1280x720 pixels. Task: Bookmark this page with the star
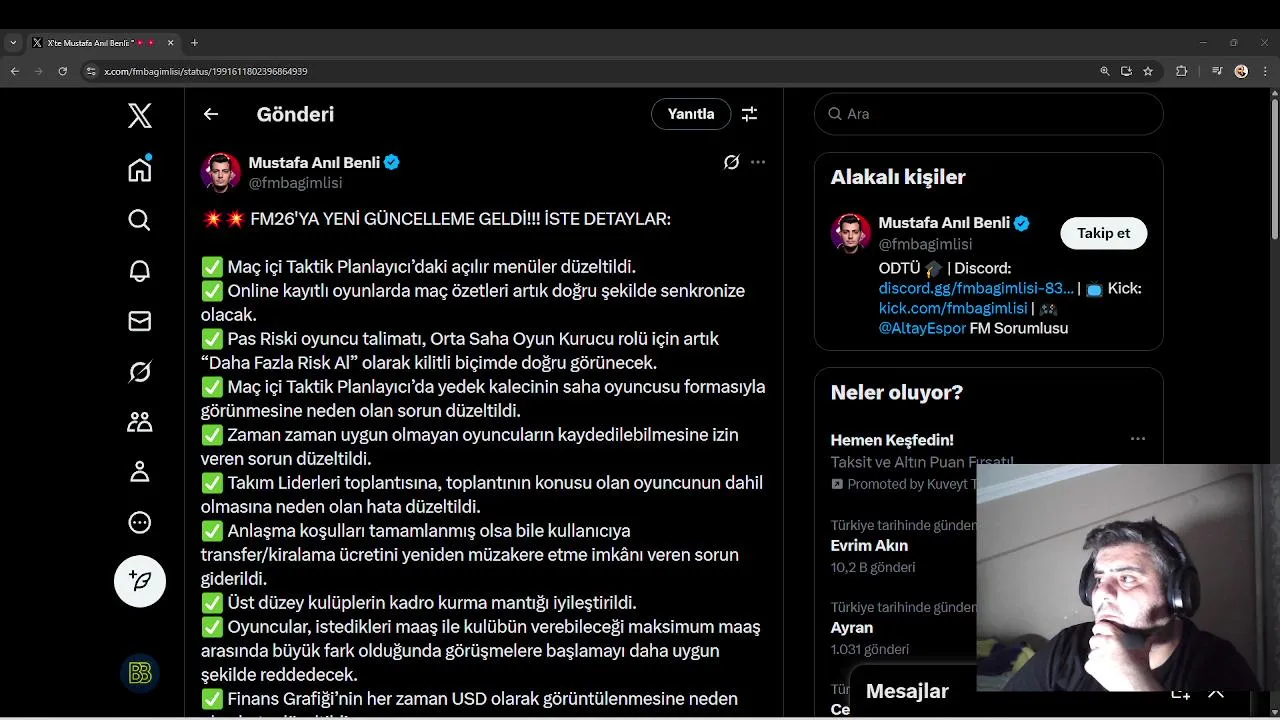click(1148, 71)
